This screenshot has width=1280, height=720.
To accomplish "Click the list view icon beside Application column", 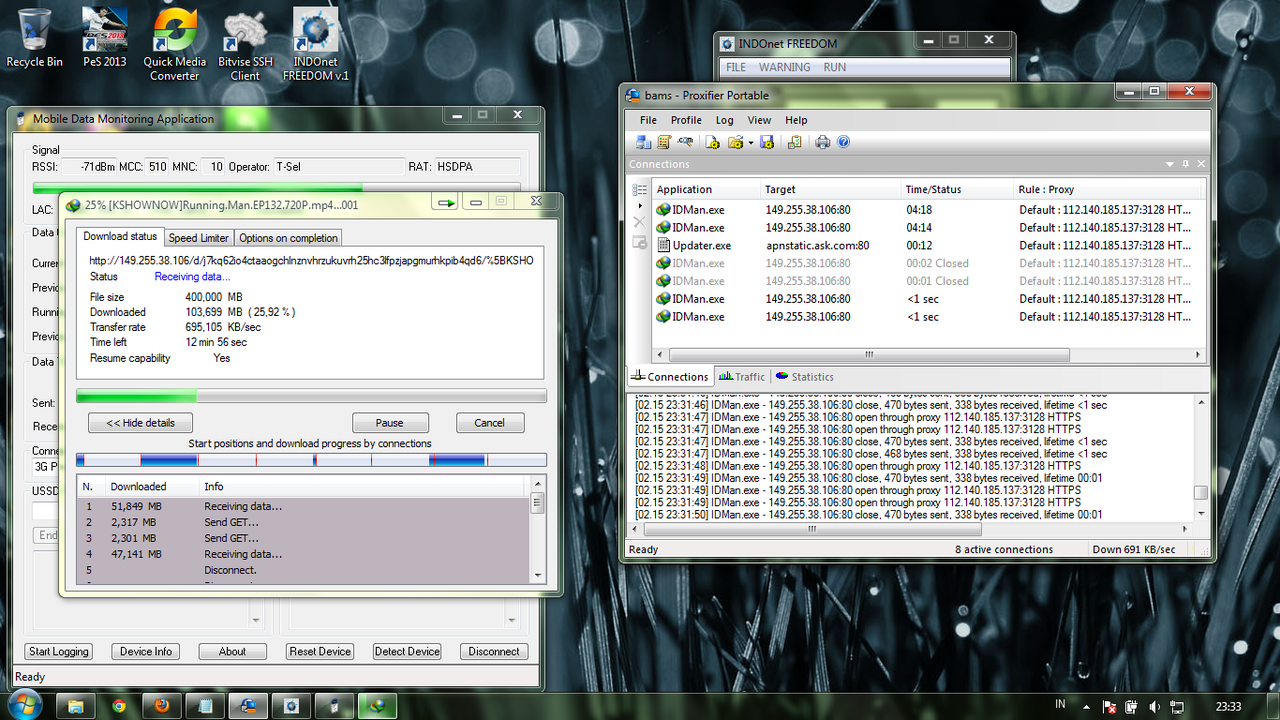I will (640, 189).
